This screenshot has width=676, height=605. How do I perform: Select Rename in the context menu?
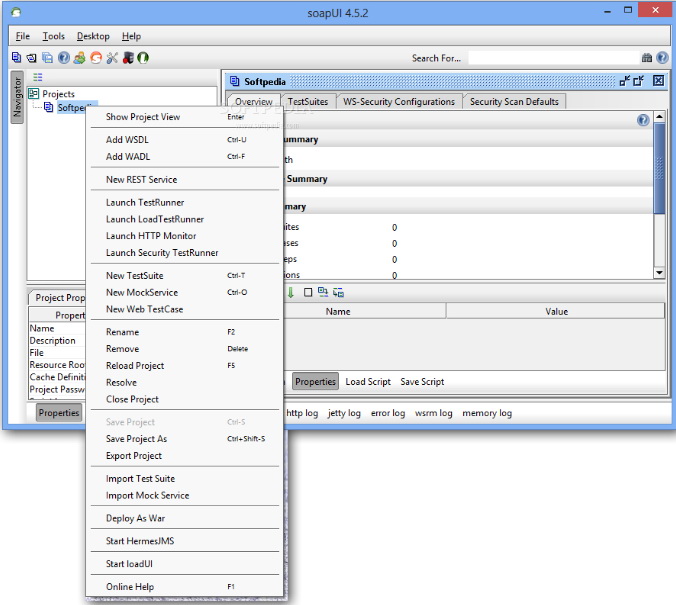pyautogui.click(x=185, y=332)
